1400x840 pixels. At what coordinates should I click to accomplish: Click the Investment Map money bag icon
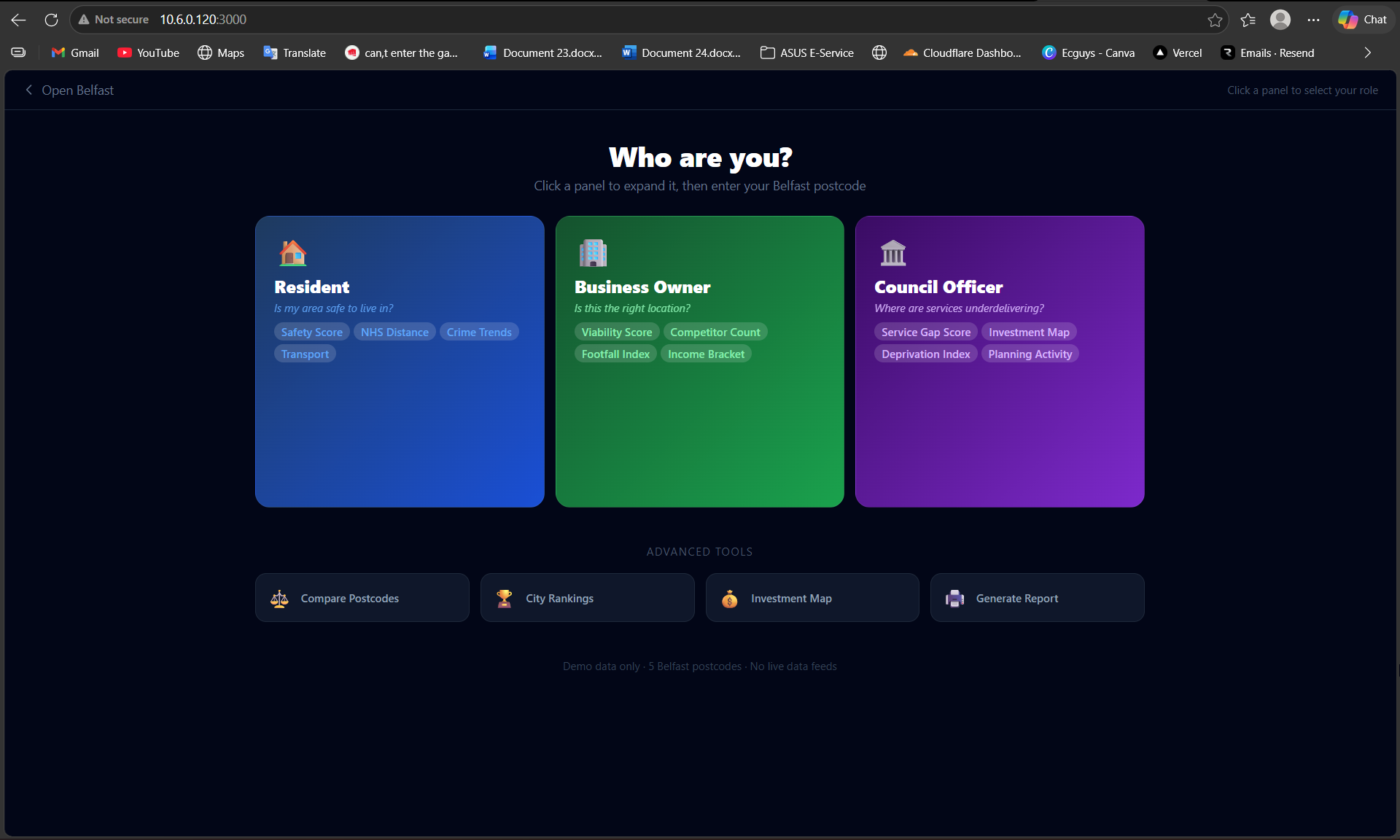[729, 599]
